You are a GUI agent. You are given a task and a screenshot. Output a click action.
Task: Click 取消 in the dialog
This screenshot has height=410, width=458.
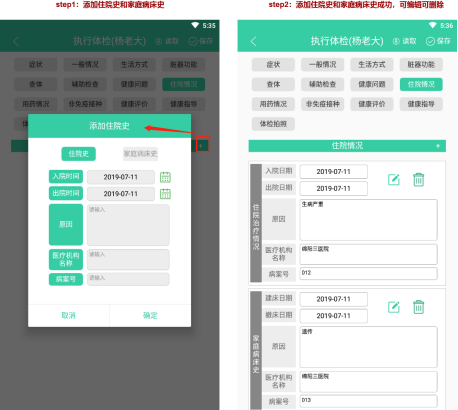[69, 315]
